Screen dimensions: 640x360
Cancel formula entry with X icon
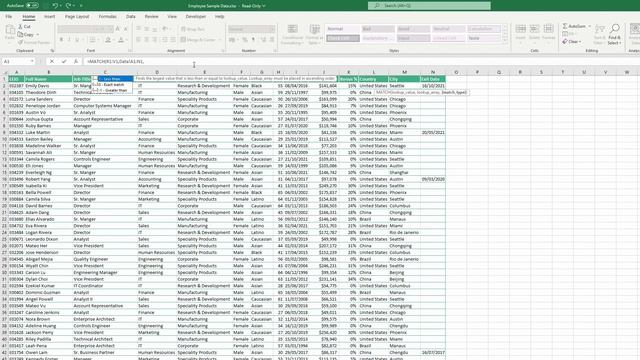52,61
